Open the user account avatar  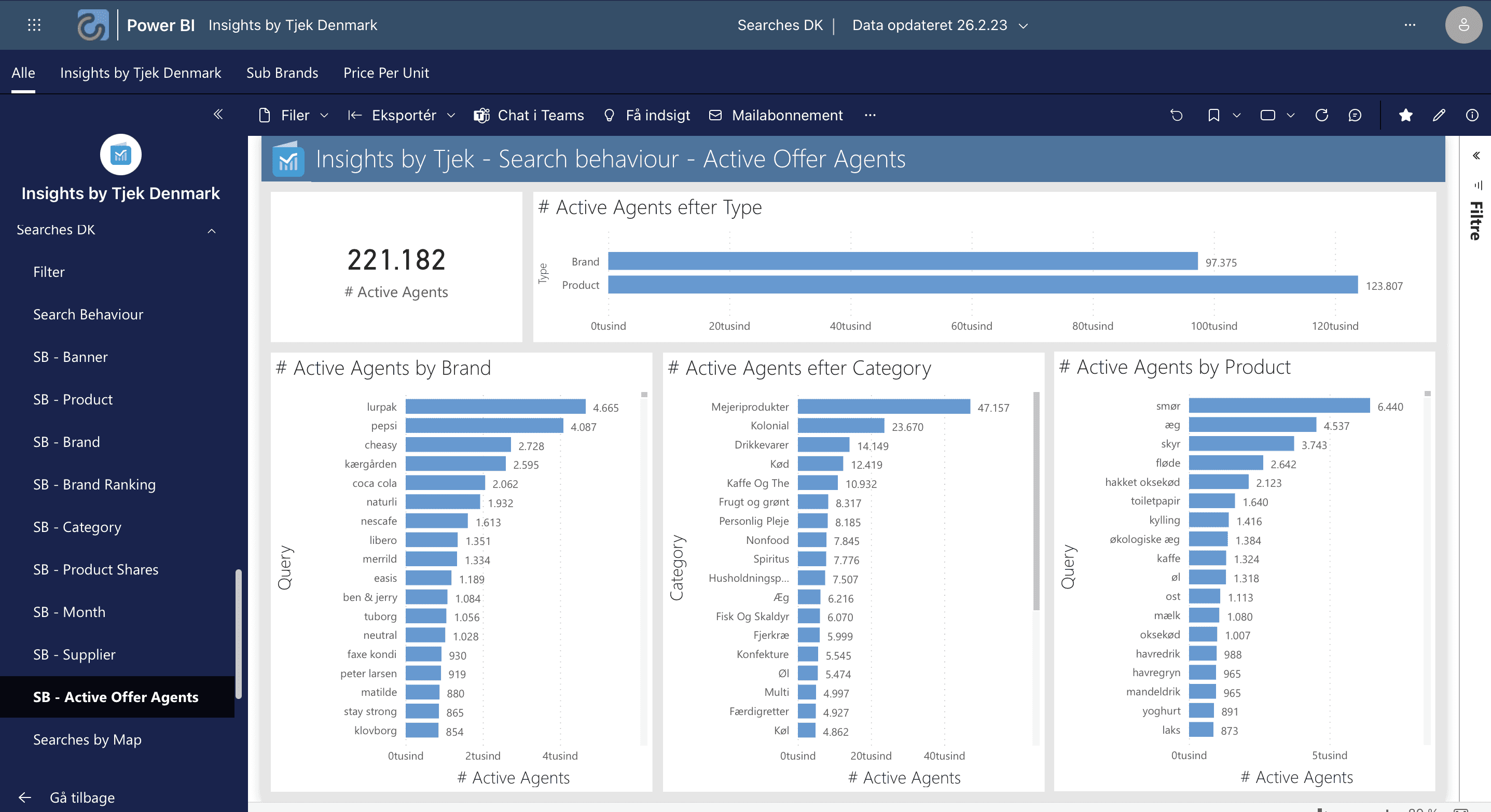pyautogui.click(x=1463, y=25)
